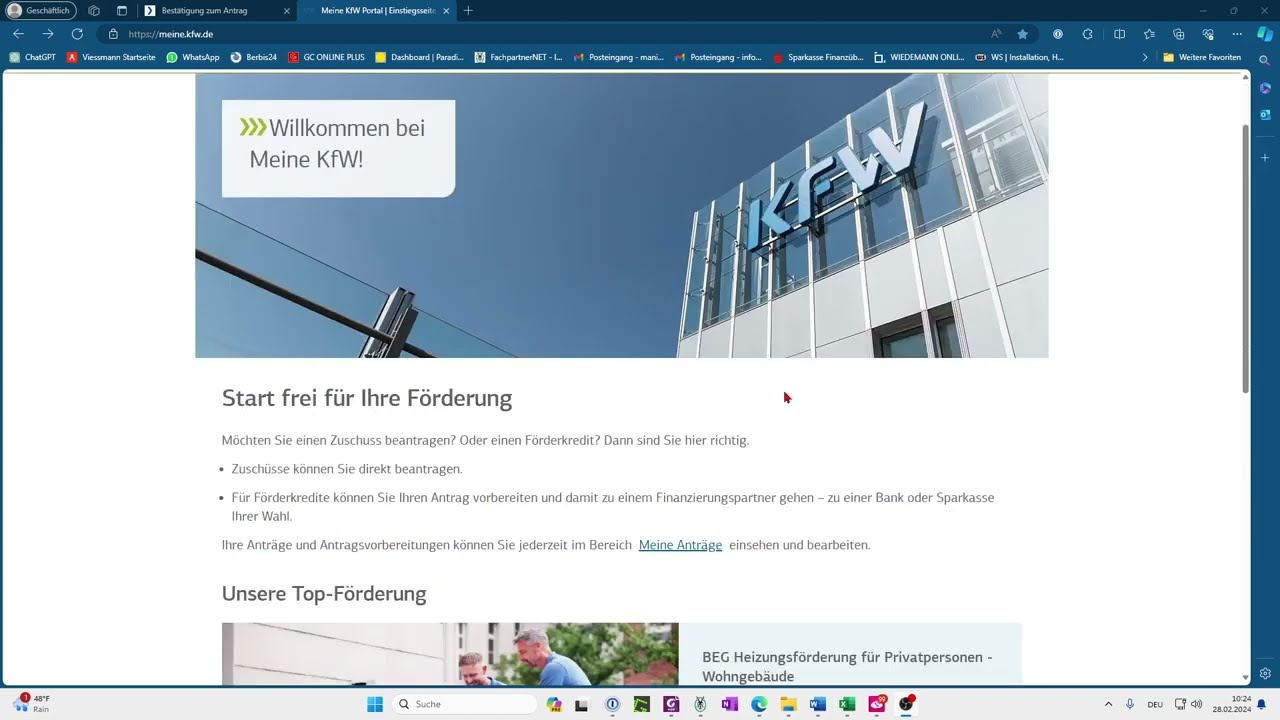Click the Start frei für Ihre Förderung heading
This screenshot has height=720, width=1280.
[x=367, y=398]
